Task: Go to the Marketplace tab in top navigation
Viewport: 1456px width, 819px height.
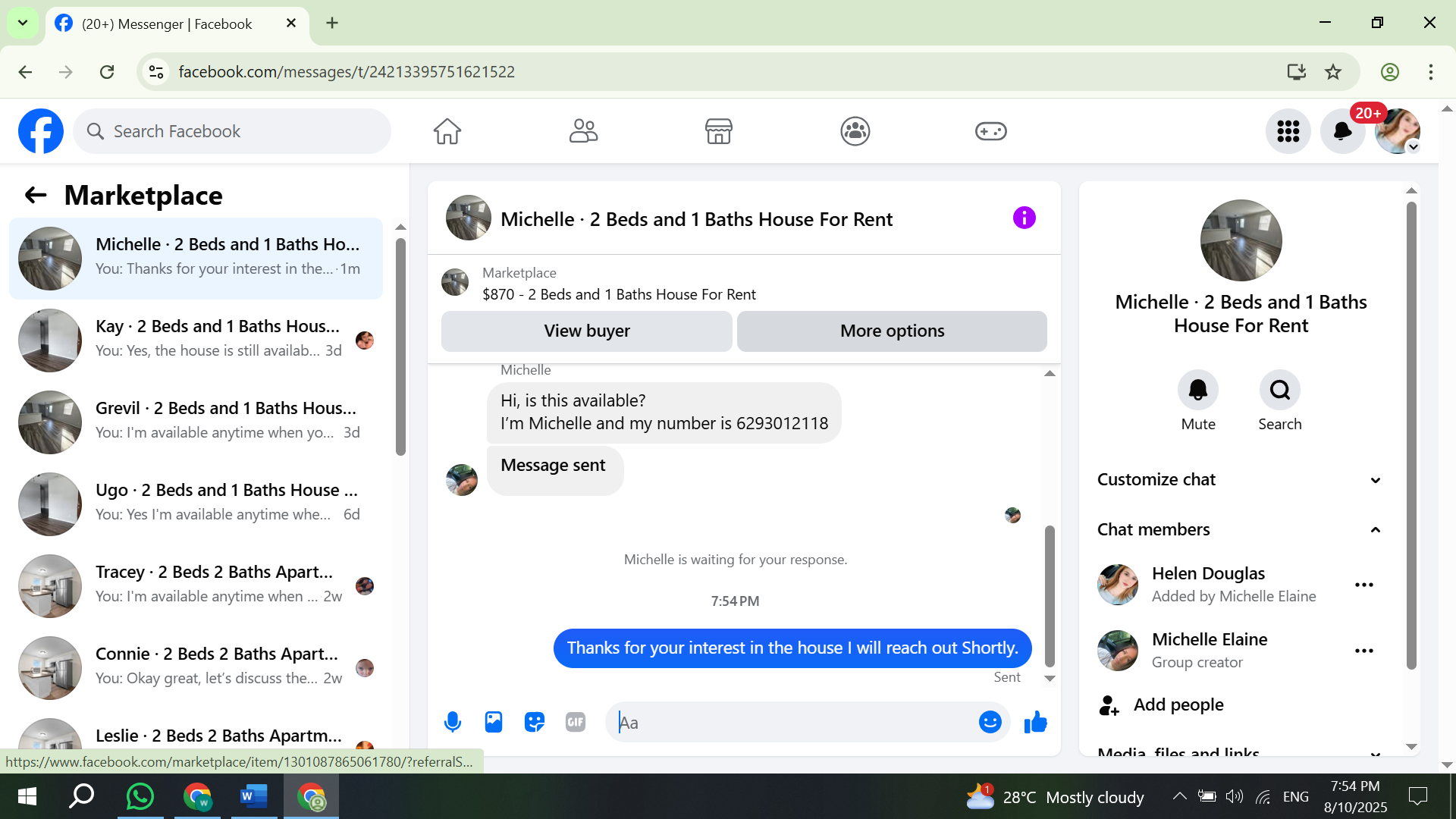Action: (x=718, y=131)
